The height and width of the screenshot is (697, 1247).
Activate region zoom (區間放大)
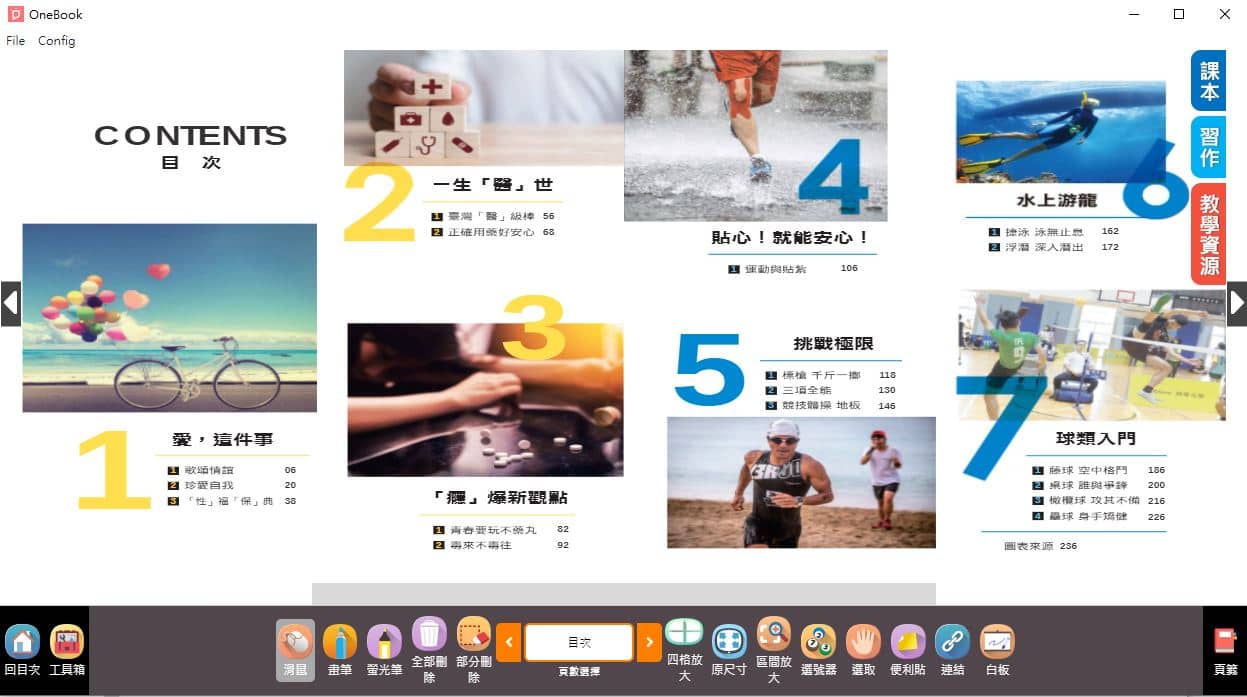[774, 650]
